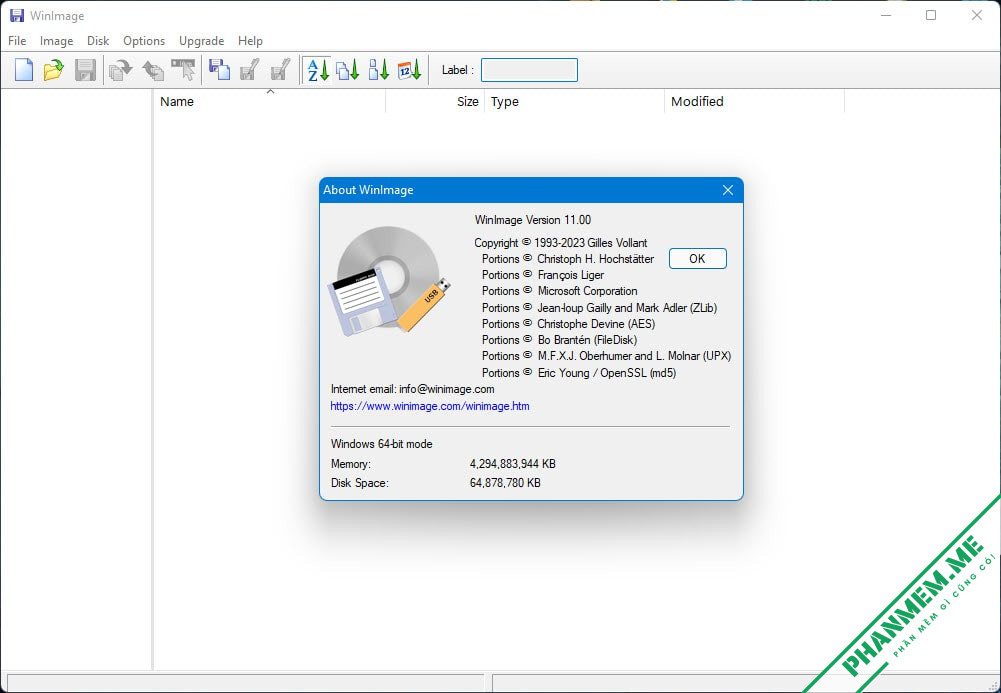Close the About WinImage dialog

point(728,190)
